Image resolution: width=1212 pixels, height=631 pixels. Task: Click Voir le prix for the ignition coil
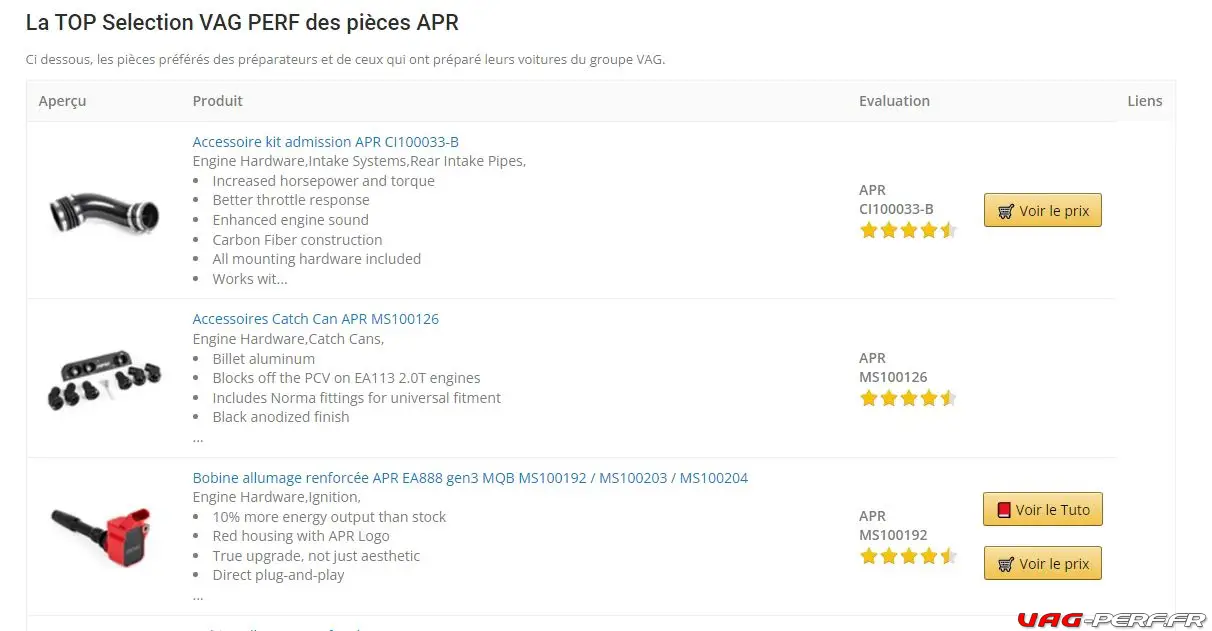(1042, 564)
